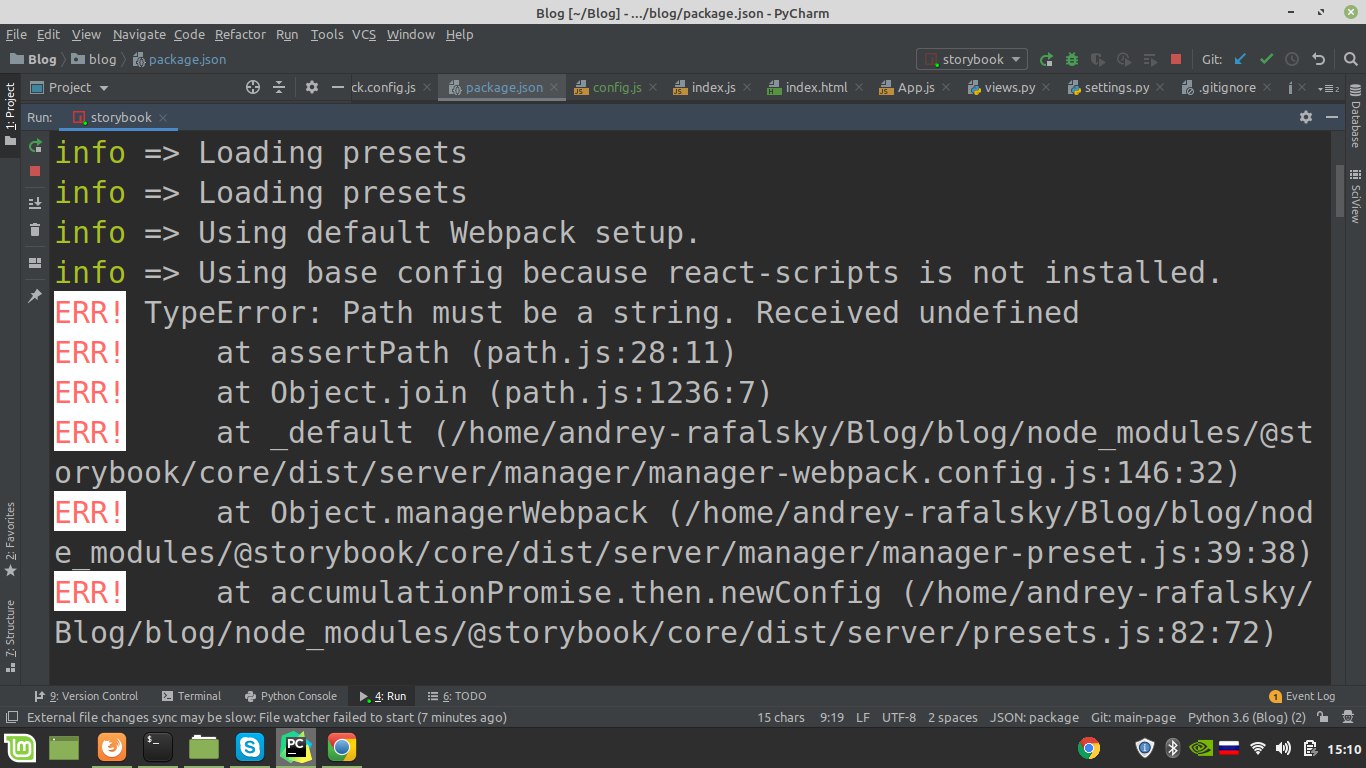Update project with the blue Git arrow
The height and width of the screenshot is (768, 1366).
(x=1241, y=60)
